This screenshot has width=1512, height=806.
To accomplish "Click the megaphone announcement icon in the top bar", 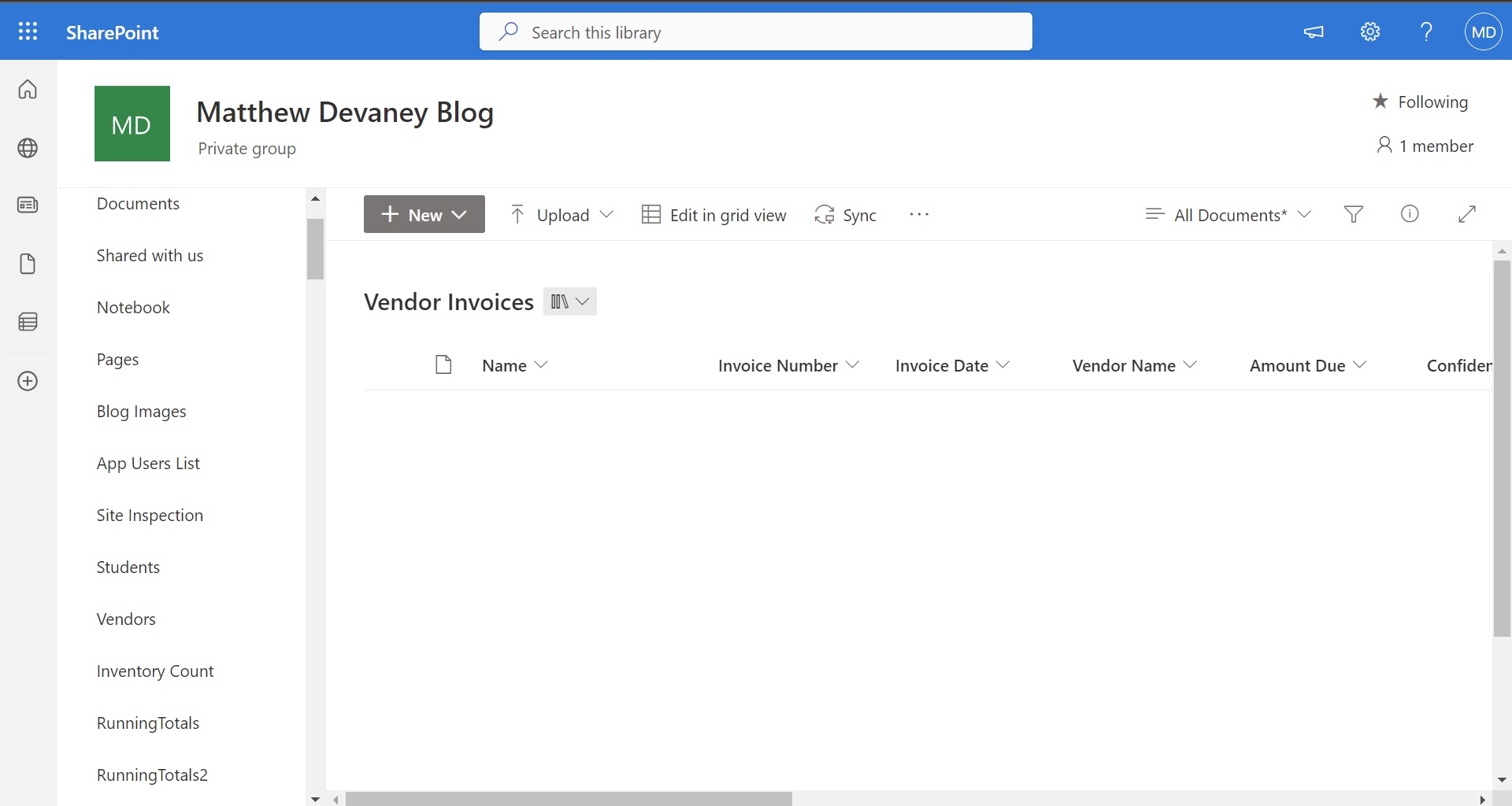I will click(1313, 31).
